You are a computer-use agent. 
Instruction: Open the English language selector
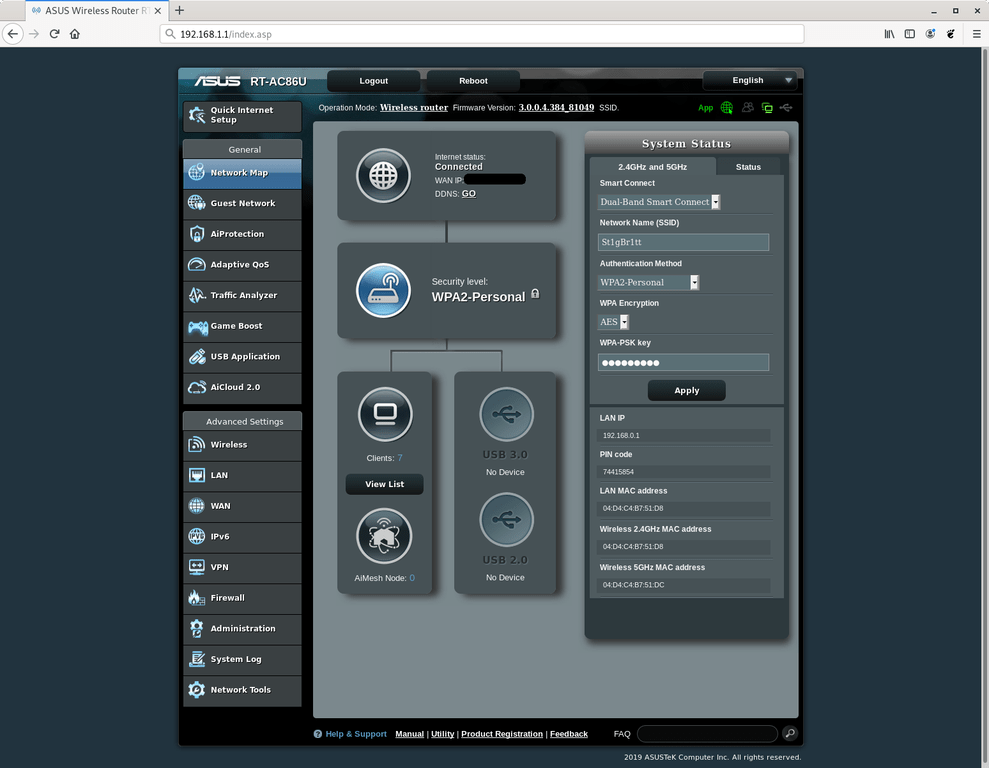[x=749, y=80]
